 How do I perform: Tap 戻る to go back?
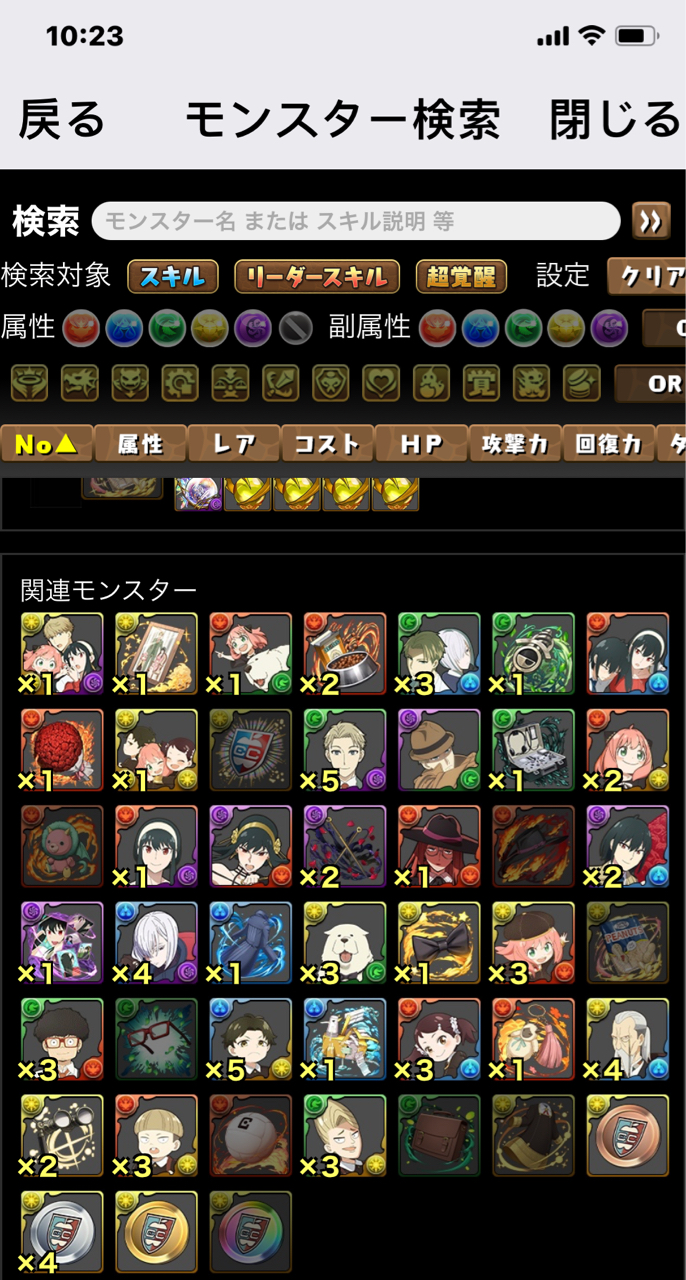click(x=62, y=120)
